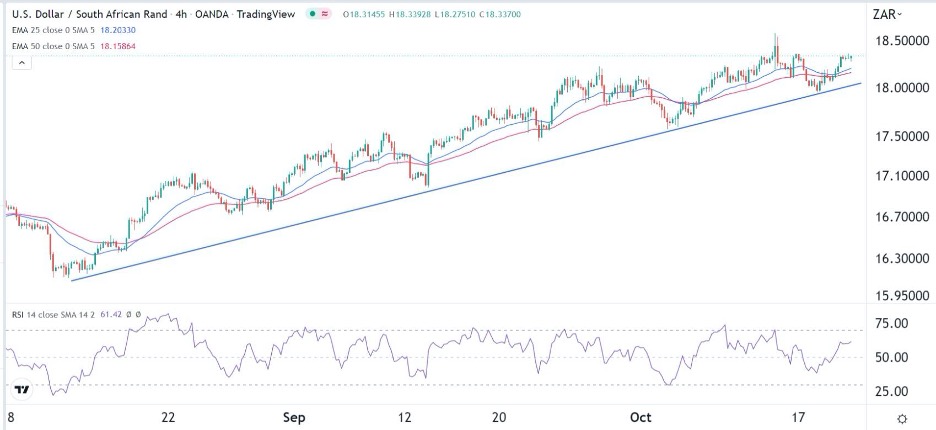
Task: Click the pink approximate-data indicator icon
Action: (x=326, y=14)
